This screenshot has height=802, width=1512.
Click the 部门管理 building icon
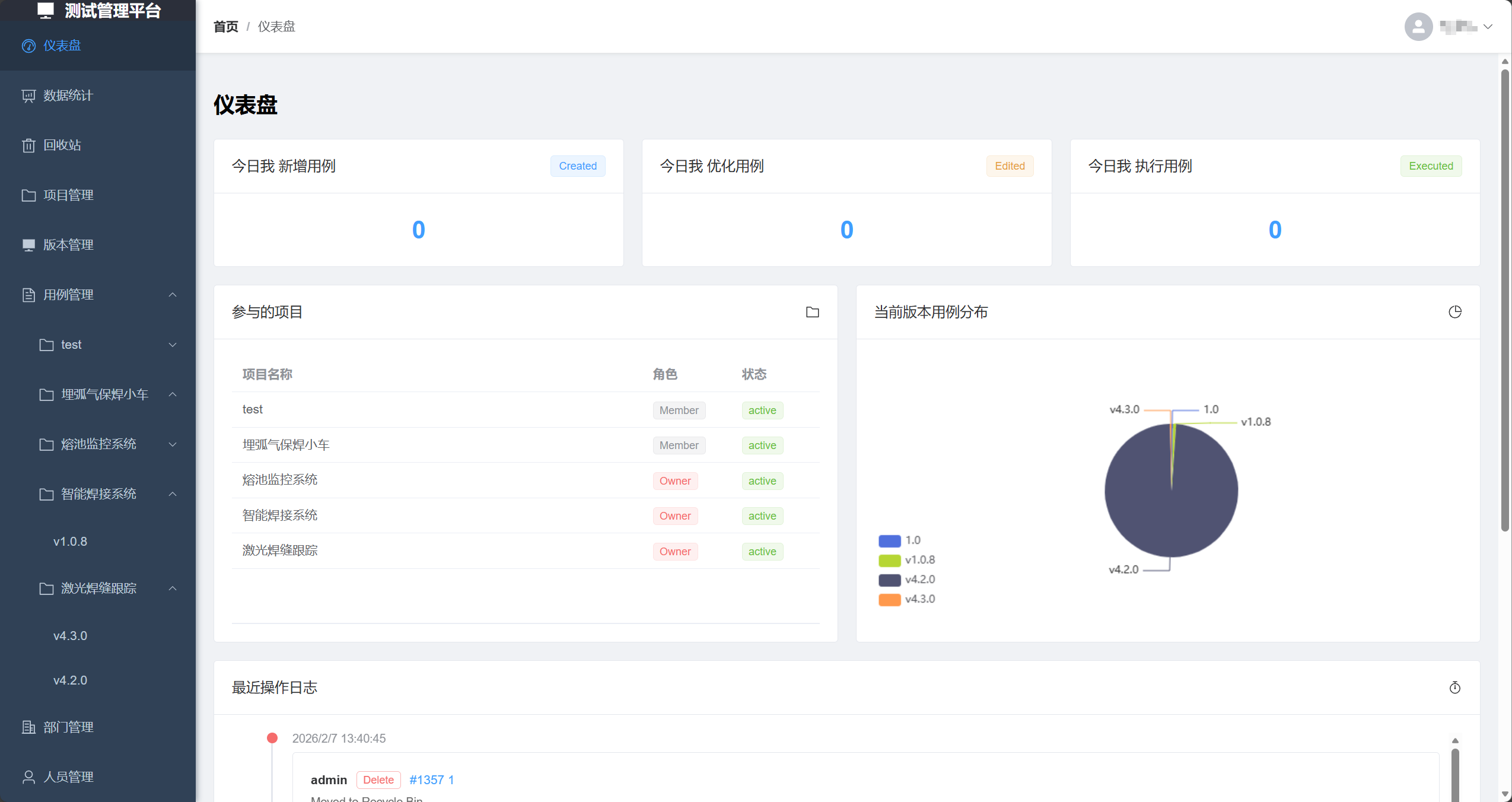click(28, 727)
